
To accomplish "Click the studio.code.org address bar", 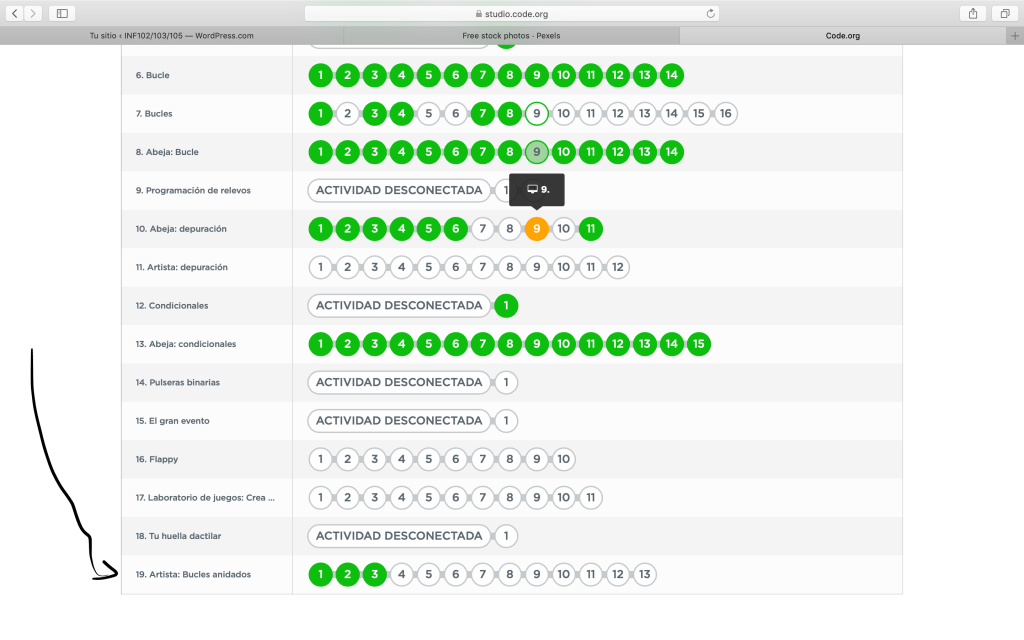I will 512,14.
